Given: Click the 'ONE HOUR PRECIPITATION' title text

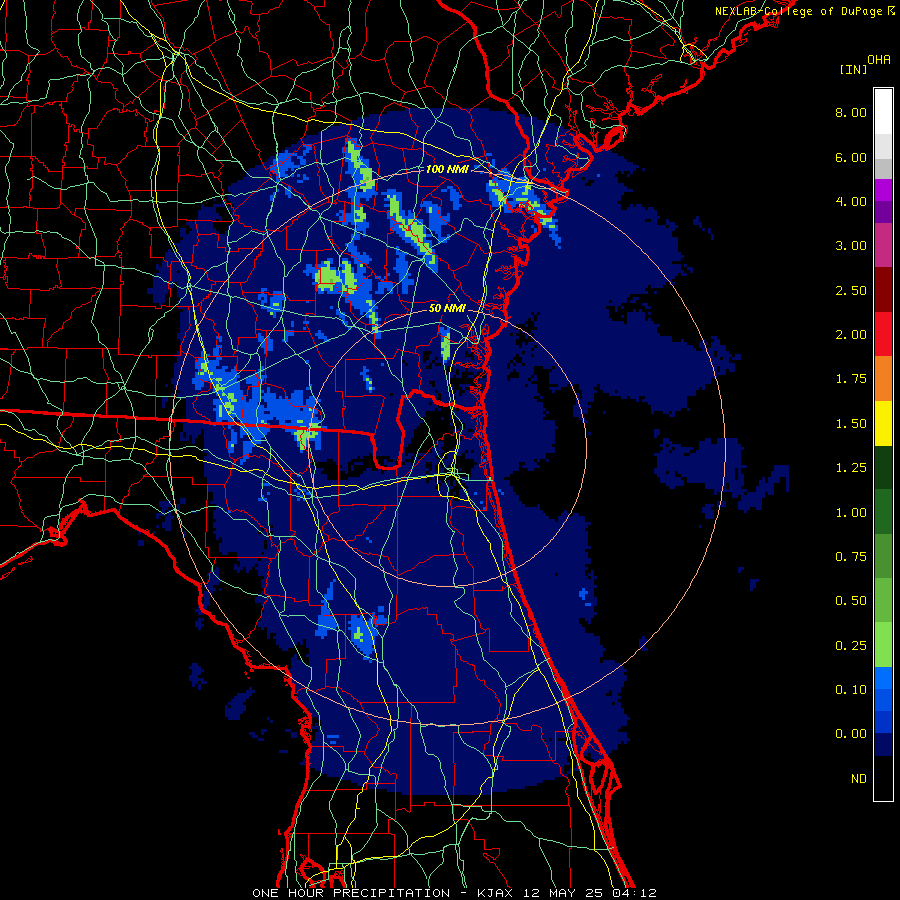Looking at the screenshot, I should click(351, 893).
